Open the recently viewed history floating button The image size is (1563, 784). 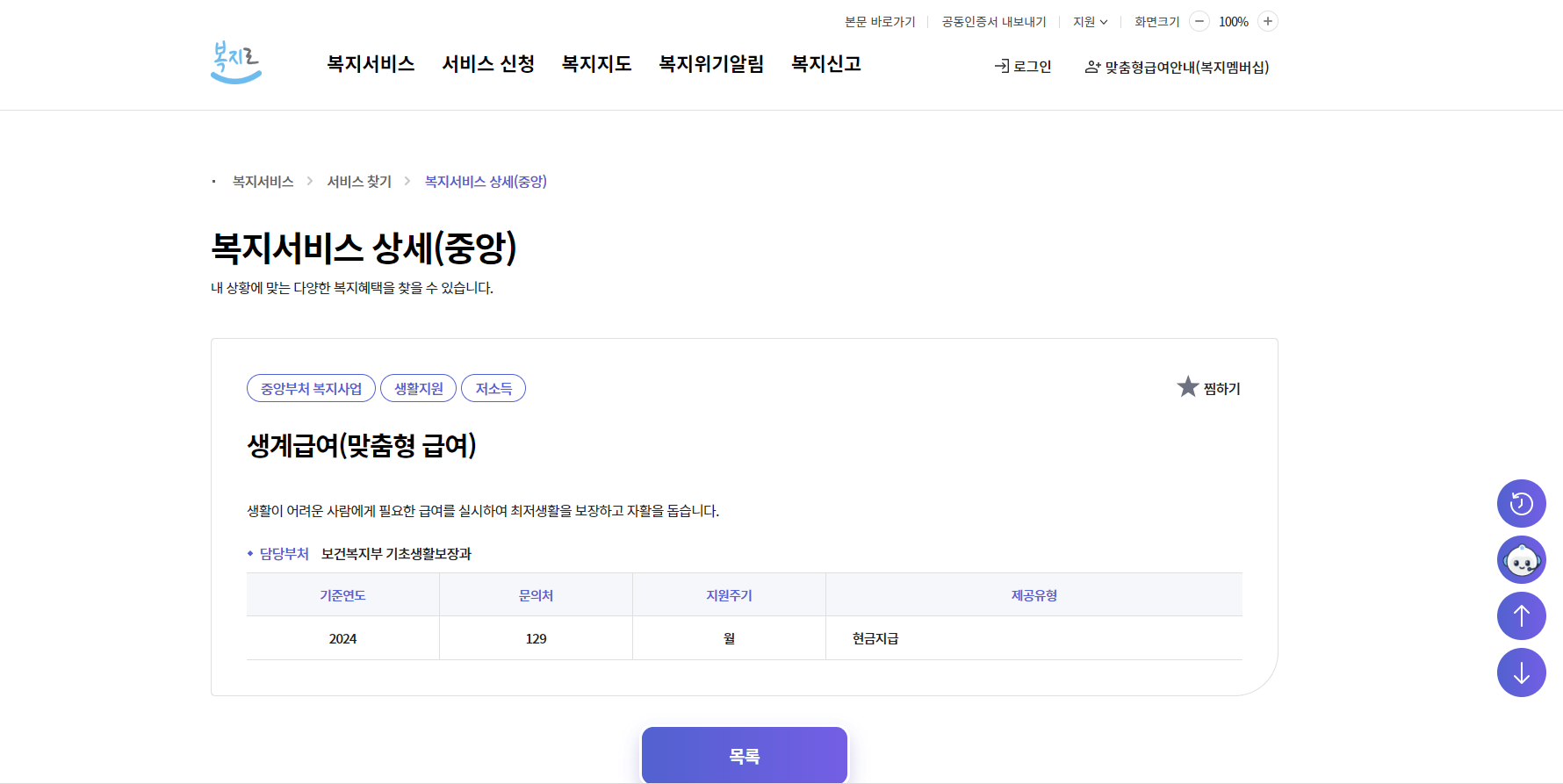click(x=1521, y=503)
